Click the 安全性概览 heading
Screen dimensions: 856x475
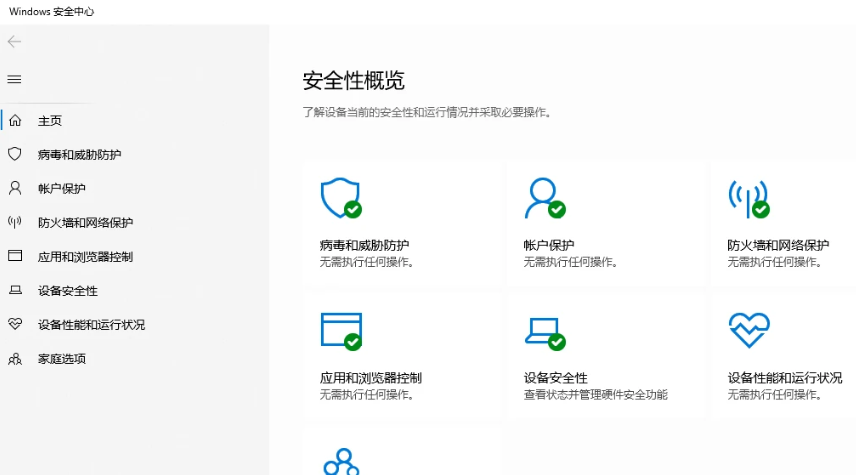pos(354,81)
